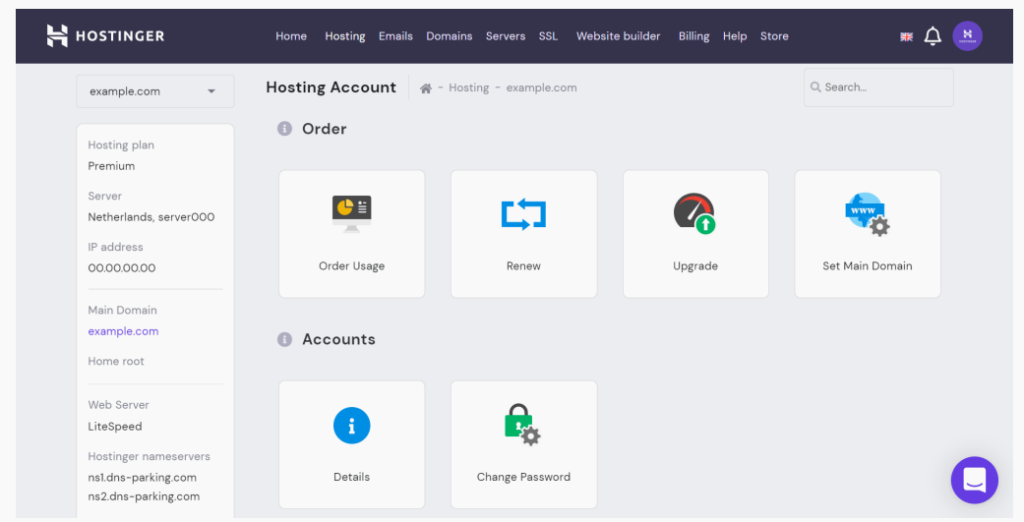Go to the Billing menu
This screenshot has height=522, width=1024.
pos(693,36)
